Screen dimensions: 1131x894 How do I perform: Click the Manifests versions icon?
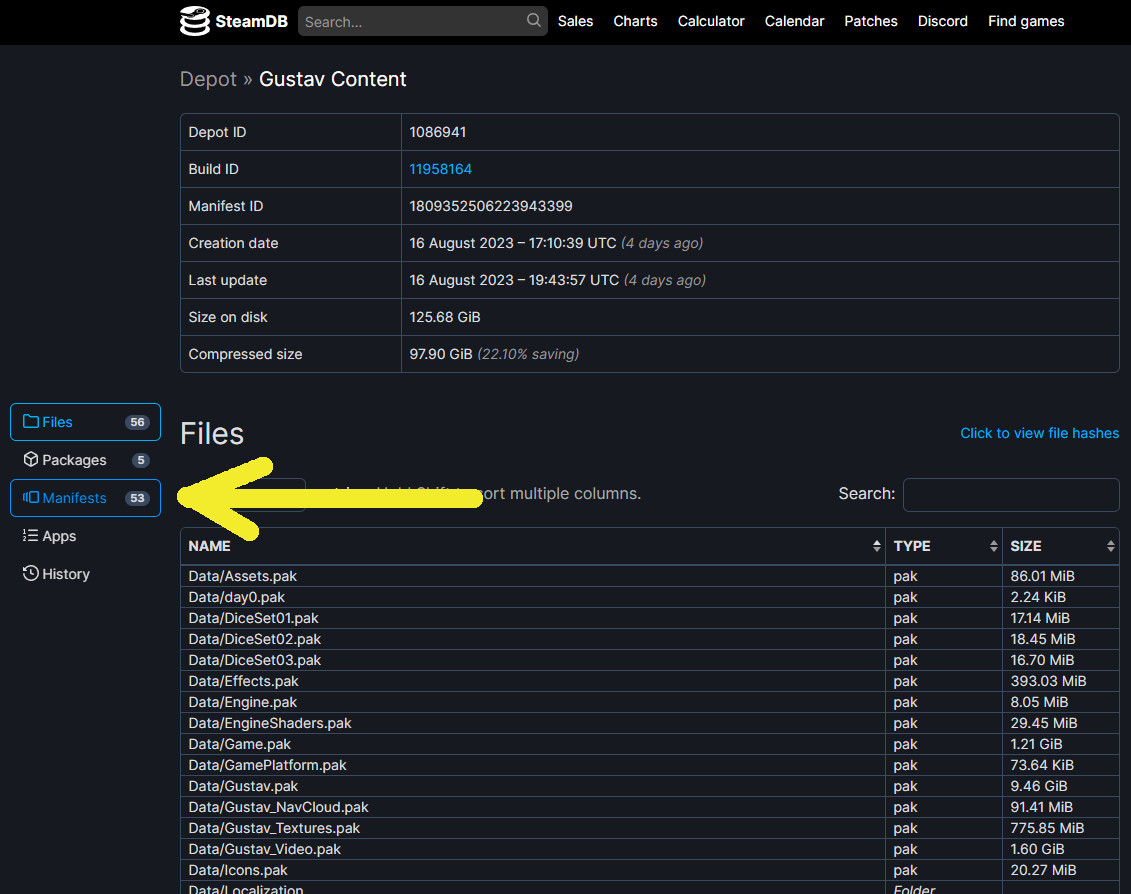pos(30,498)
